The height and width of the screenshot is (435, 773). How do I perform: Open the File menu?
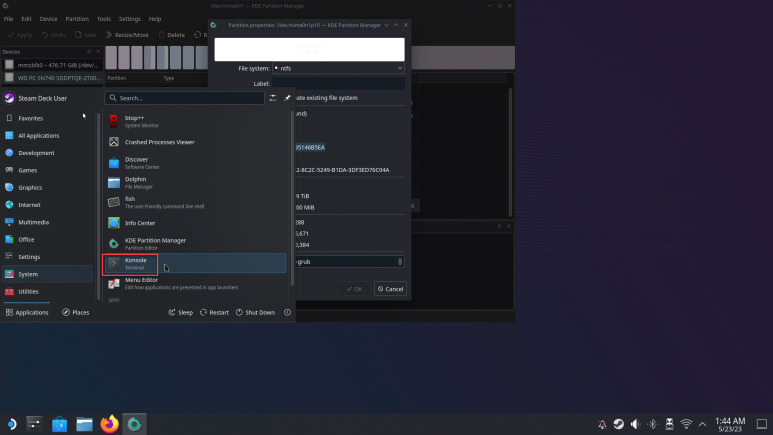(x=8, y=19)
